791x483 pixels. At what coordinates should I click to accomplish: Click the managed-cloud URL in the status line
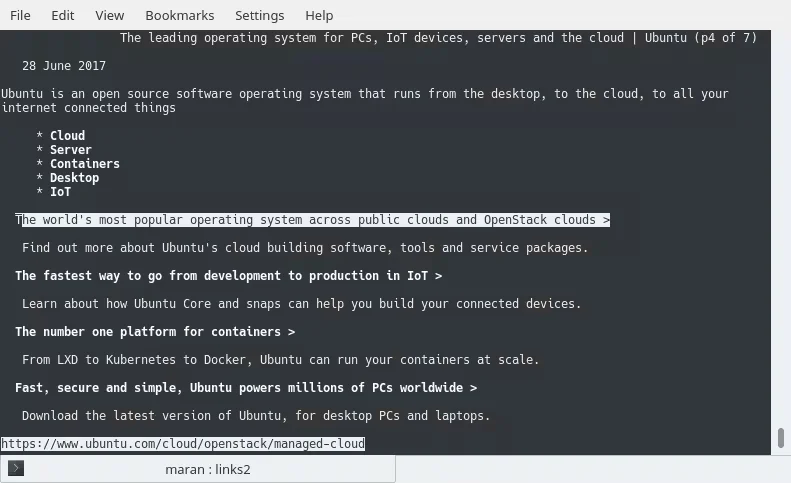183,444
